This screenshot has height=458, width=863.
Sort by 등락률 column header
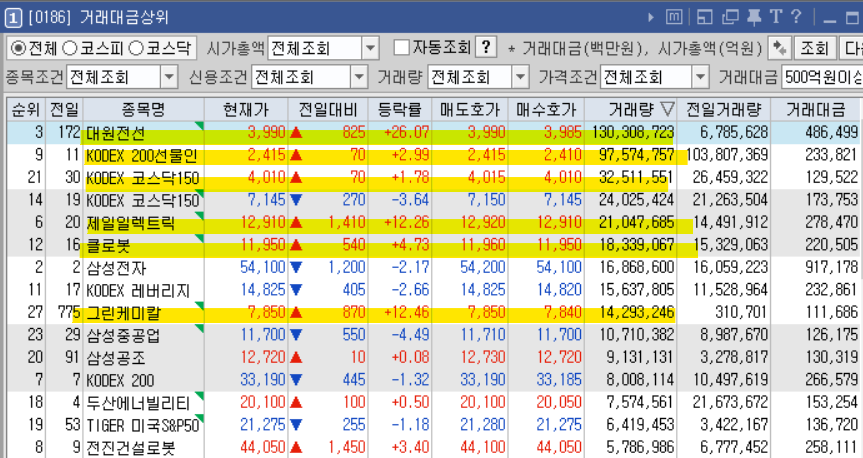(400, 110)
